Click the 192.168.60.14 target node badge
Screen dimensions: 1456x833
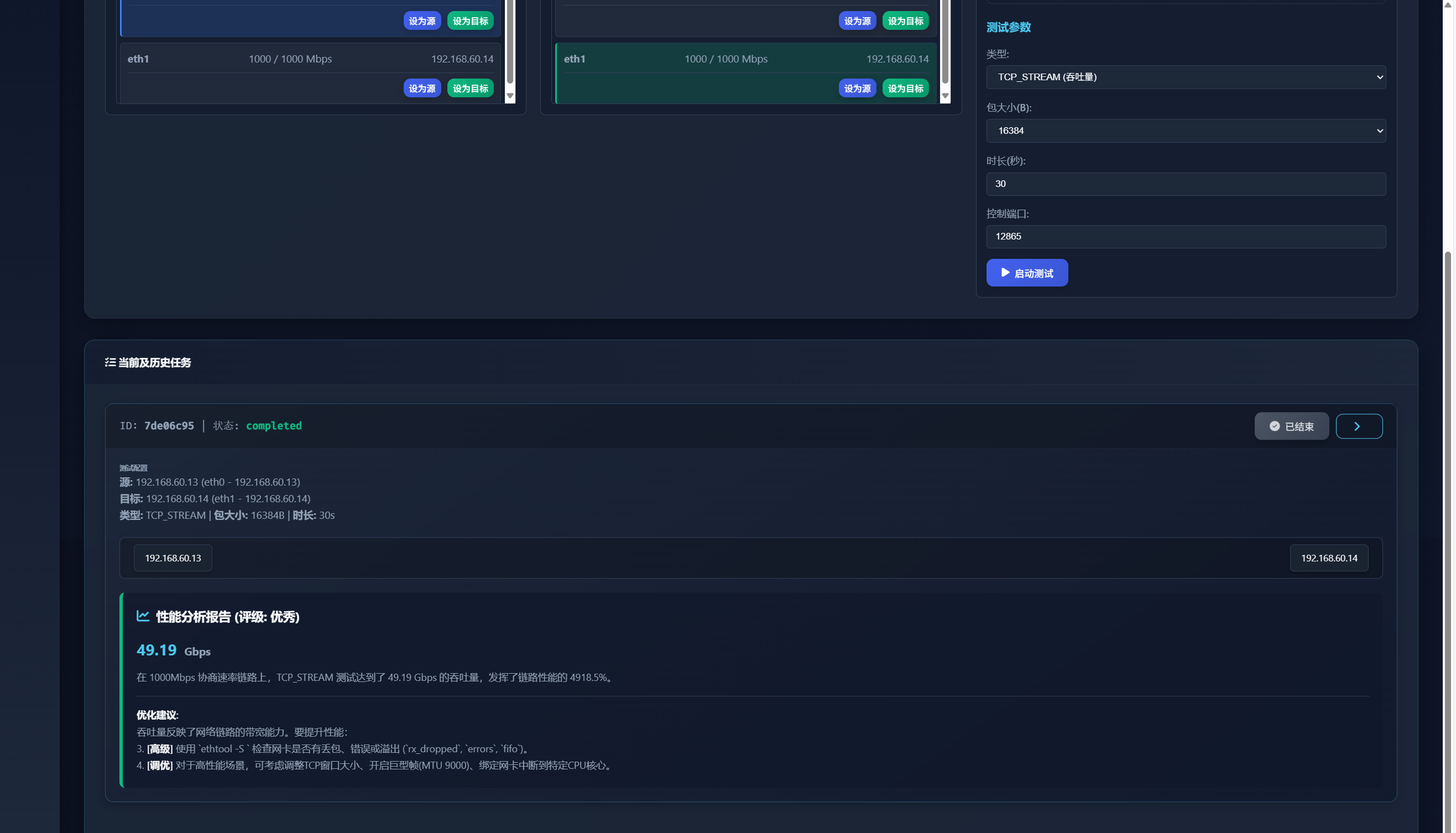pyautogui.click(x=1328, y=558)
